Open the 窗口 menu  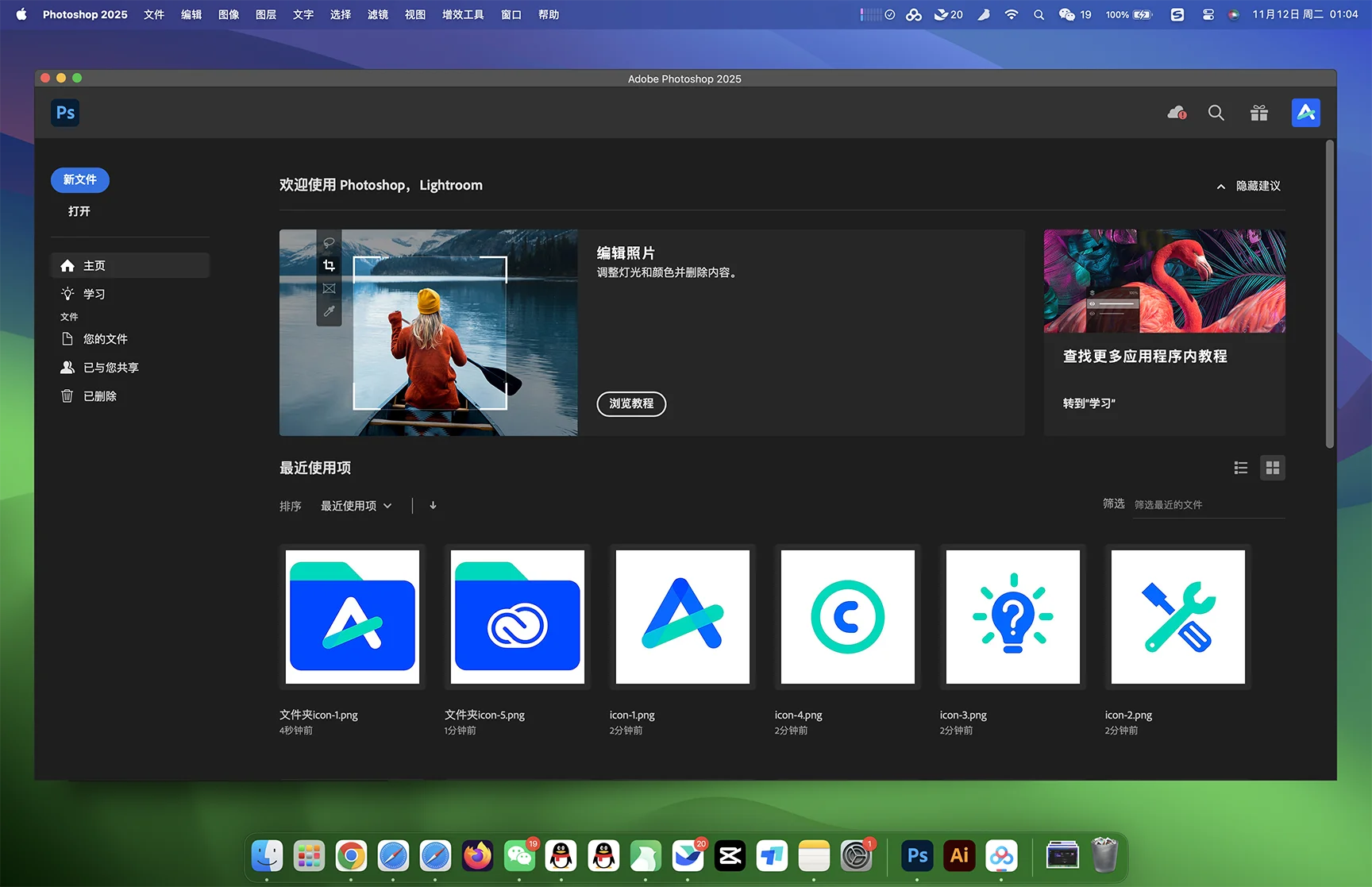(511, 14)
